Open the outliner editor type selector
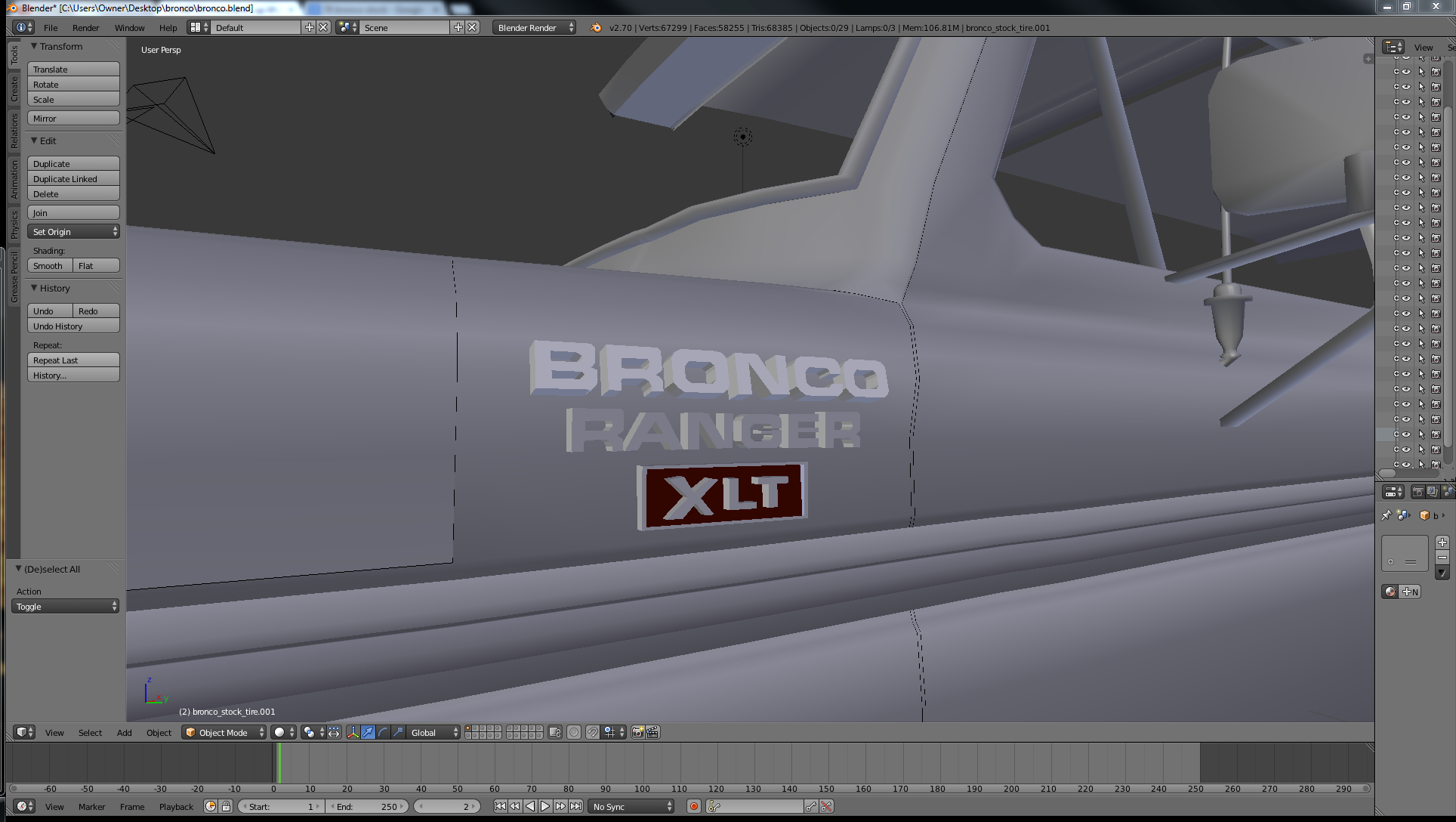Screen dimensions: 1456x822 click(x=1393, y=47)
